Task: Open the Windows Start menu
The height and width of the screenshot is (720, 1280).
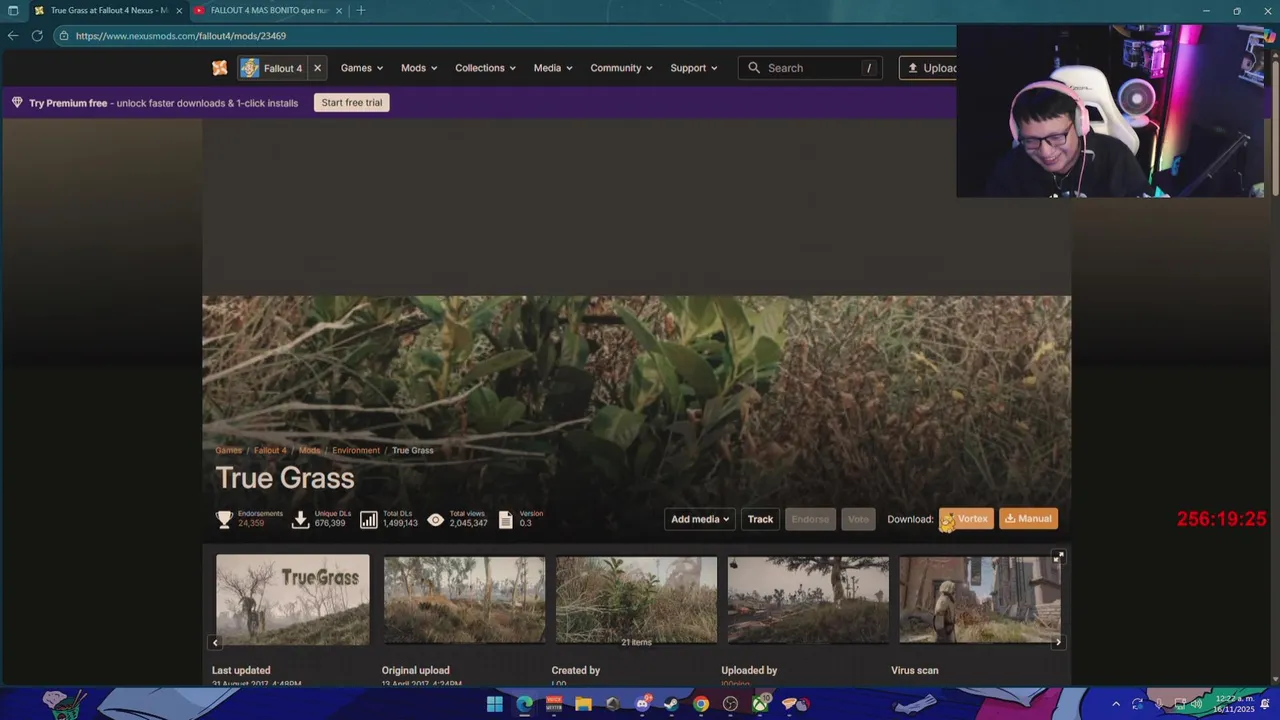Action: (495, 704)
